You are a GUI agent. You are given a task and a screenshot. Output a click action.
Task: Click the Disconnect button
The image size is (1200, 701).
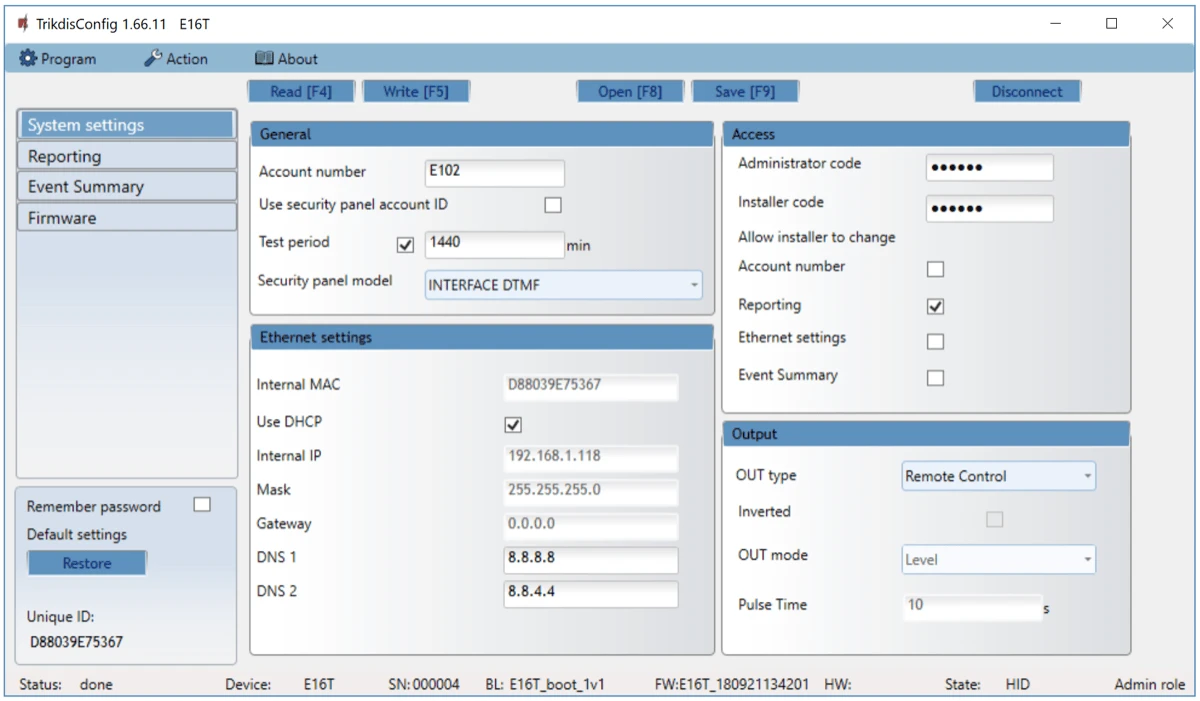click(1027, 91)
